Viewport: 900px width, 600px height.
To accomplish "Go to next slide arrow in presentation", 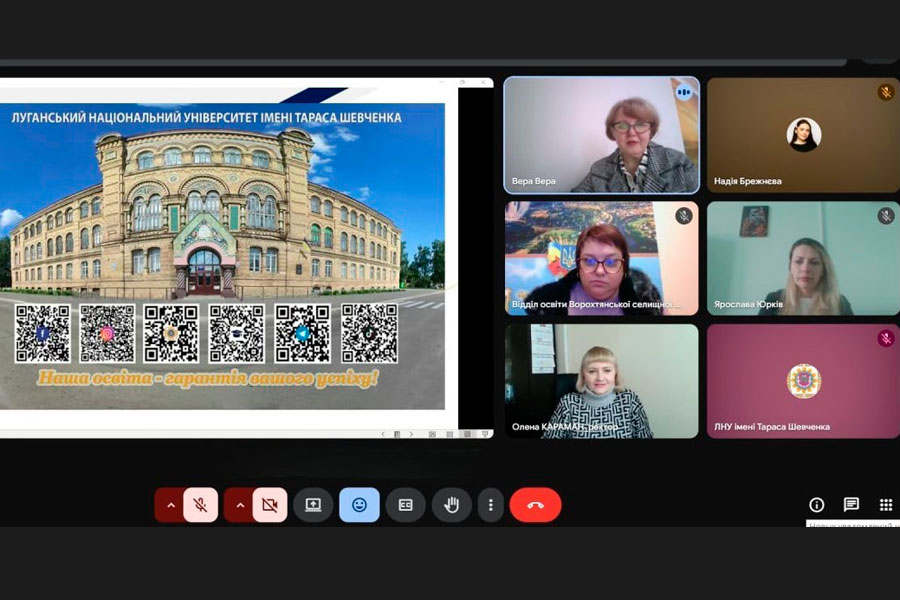I will (x=411, y=434).
